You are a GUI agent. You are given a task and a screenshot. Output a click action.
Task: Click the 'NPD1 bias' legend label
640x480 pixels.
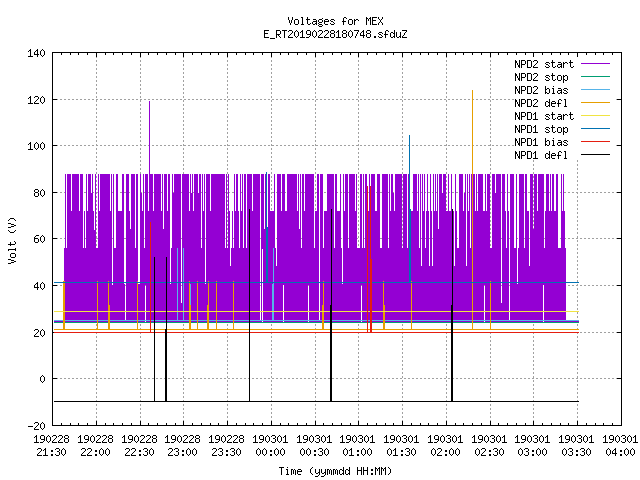(x=541, y=142)
